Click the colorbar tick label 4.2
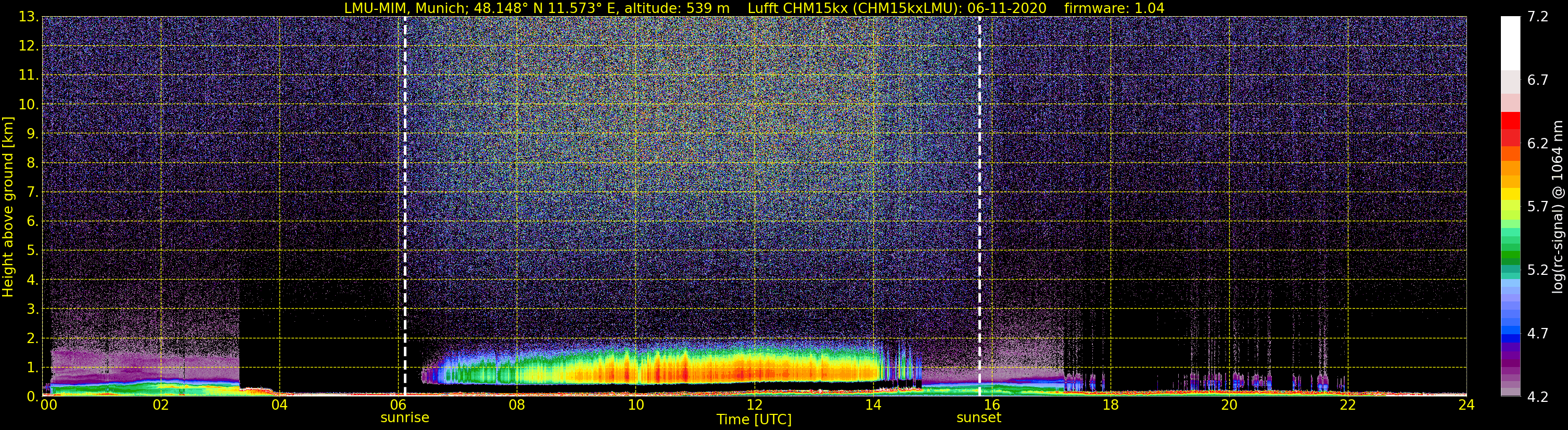 tap(1538, 397)
